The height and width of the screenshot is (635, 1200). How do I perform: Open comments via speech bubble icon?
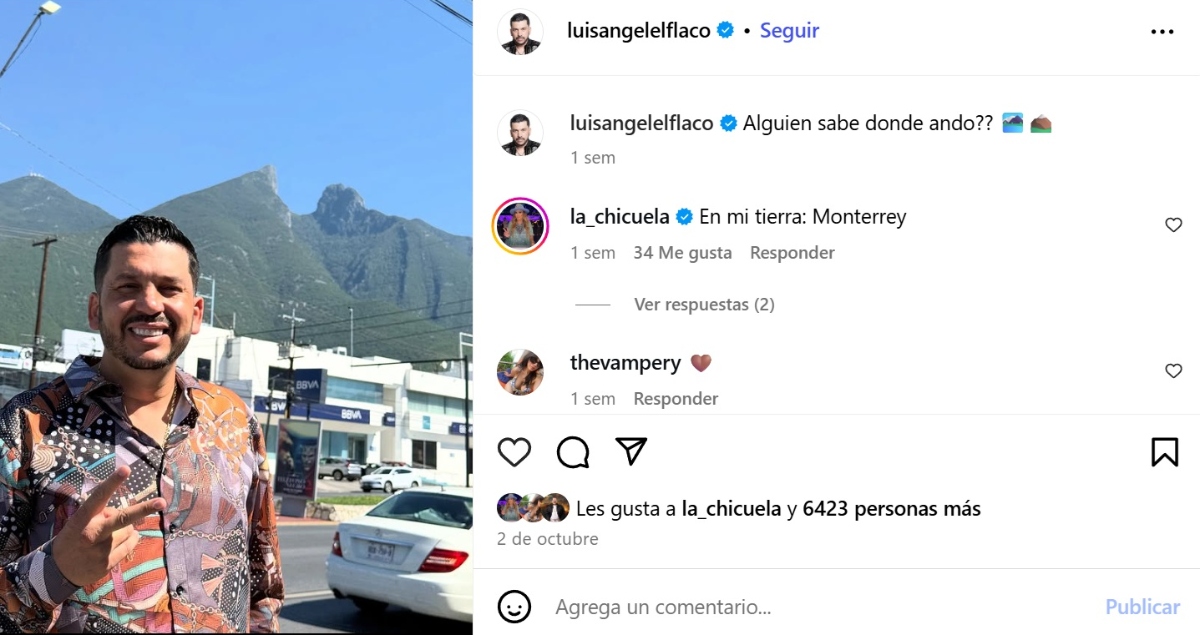573,452
